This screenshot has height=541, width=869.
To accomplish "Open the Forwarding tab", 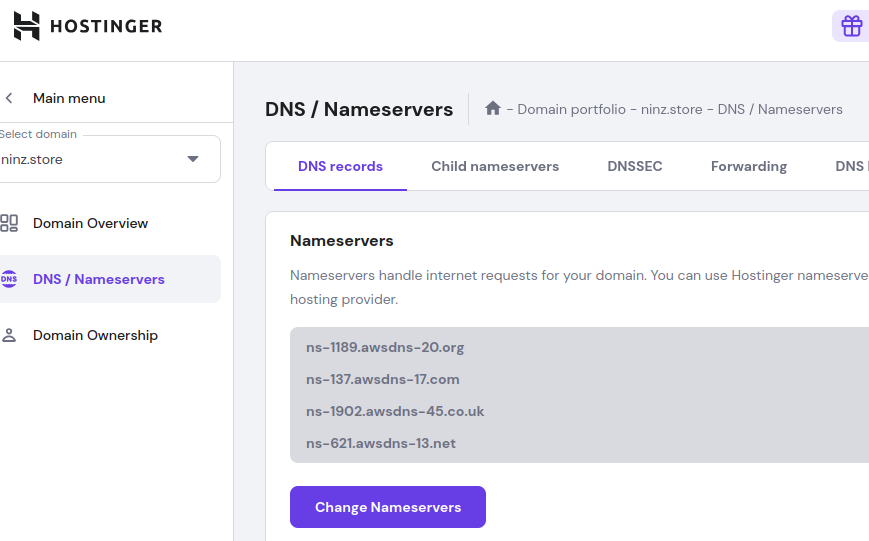I will point(749,166).
